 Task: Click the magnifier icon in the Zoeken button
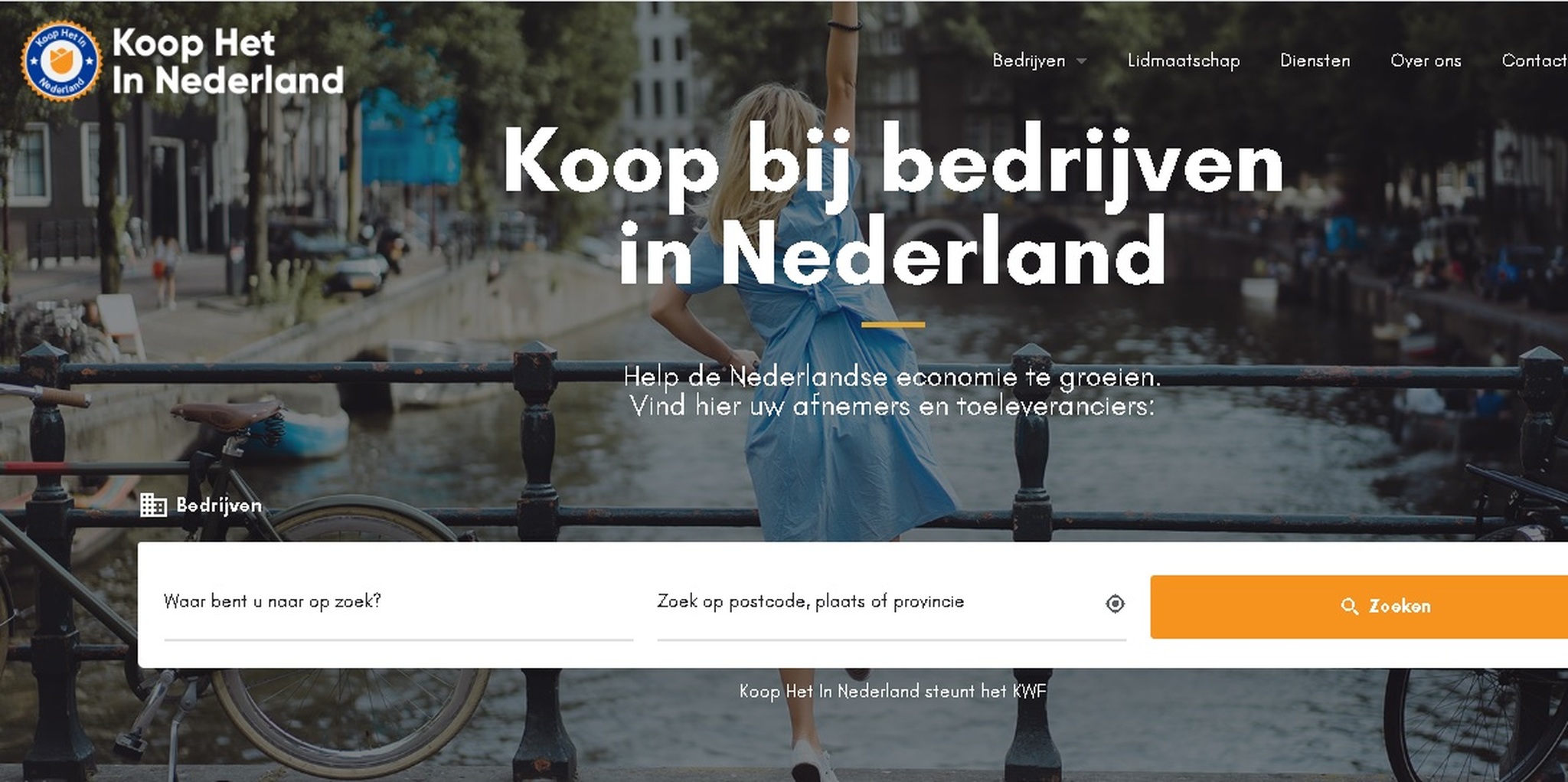(1350, 607)
